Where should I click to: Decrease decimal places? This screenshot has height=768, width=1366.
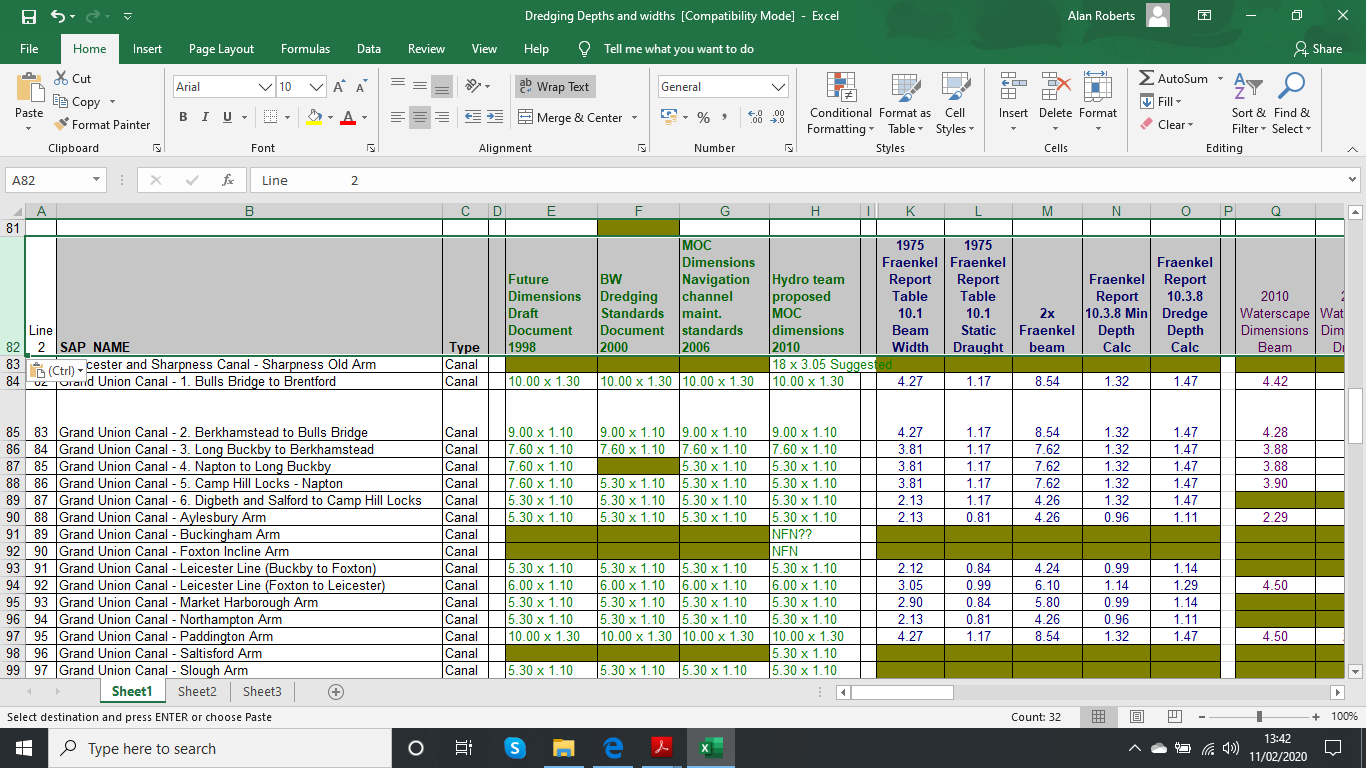pyautogui.click(x=777, y=117)
